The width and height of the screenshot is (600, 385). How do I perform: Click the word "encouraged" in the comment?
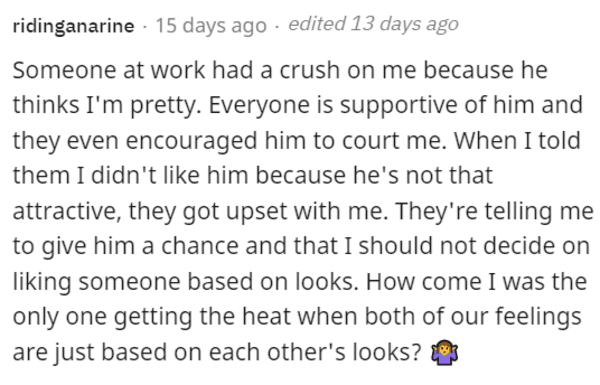pos(191,141)
